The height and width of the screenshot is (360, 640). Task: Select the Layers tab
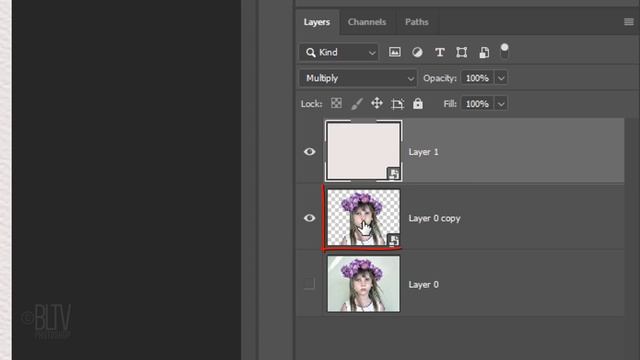coord(317,22)
